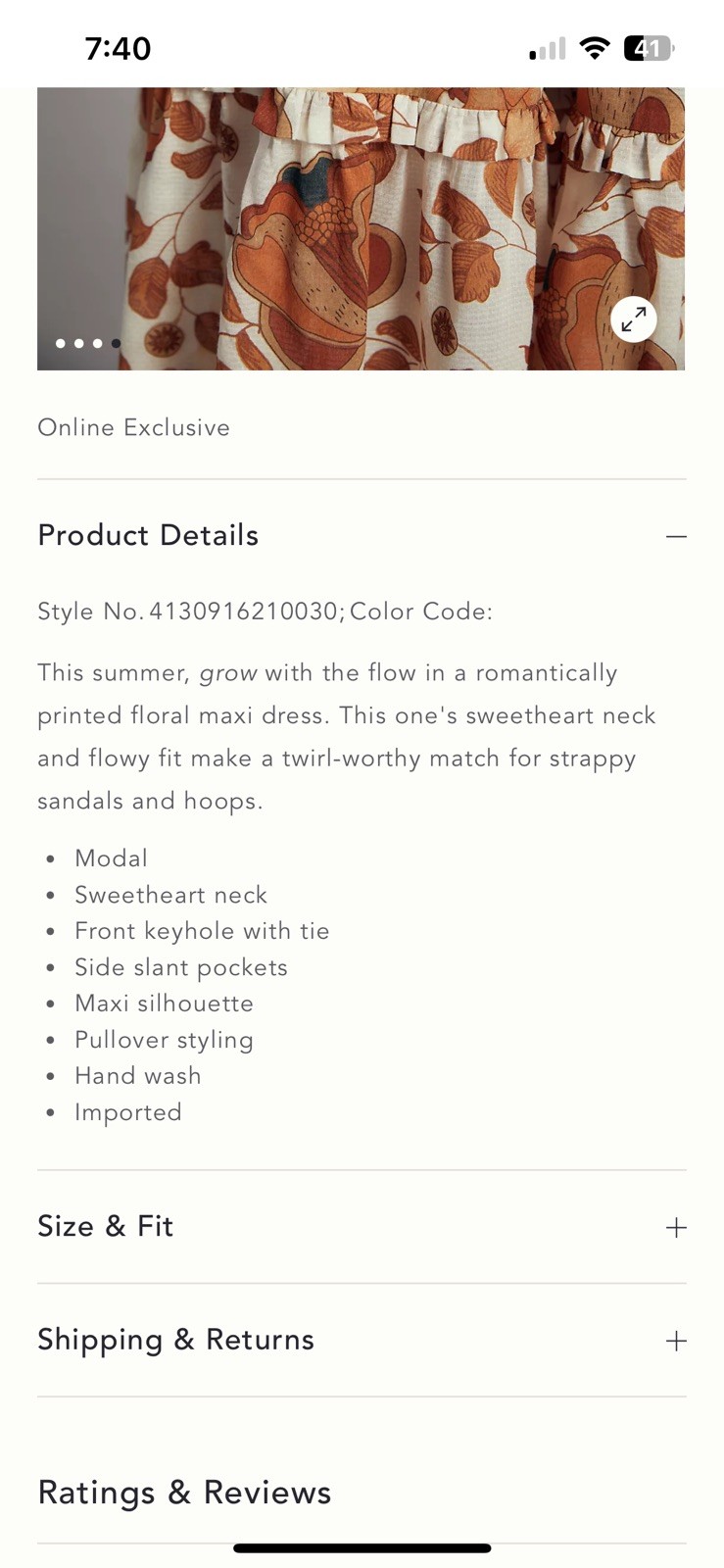Open the Shipping & Returns section title
This screenshot has height=1568, width=724.
175,1340
